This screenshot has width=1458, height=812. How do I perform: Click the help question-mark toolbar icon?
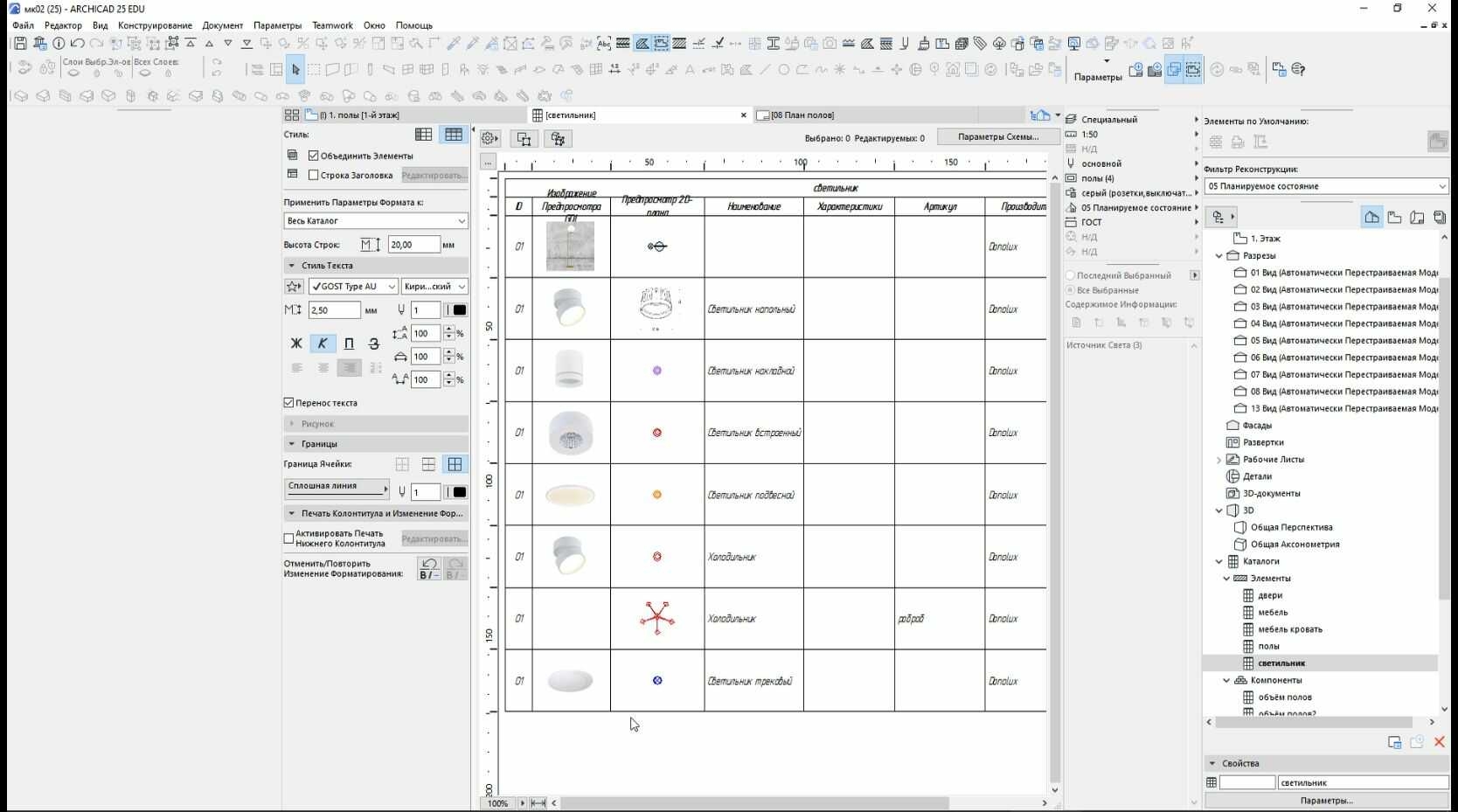(x=1299, y=69)
